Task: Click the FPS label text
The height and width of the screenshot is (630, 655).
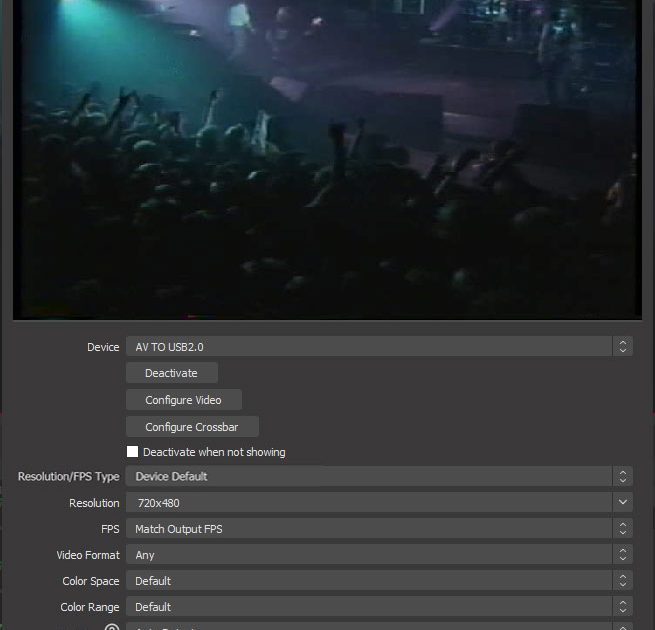Action: tap(109, 529)
